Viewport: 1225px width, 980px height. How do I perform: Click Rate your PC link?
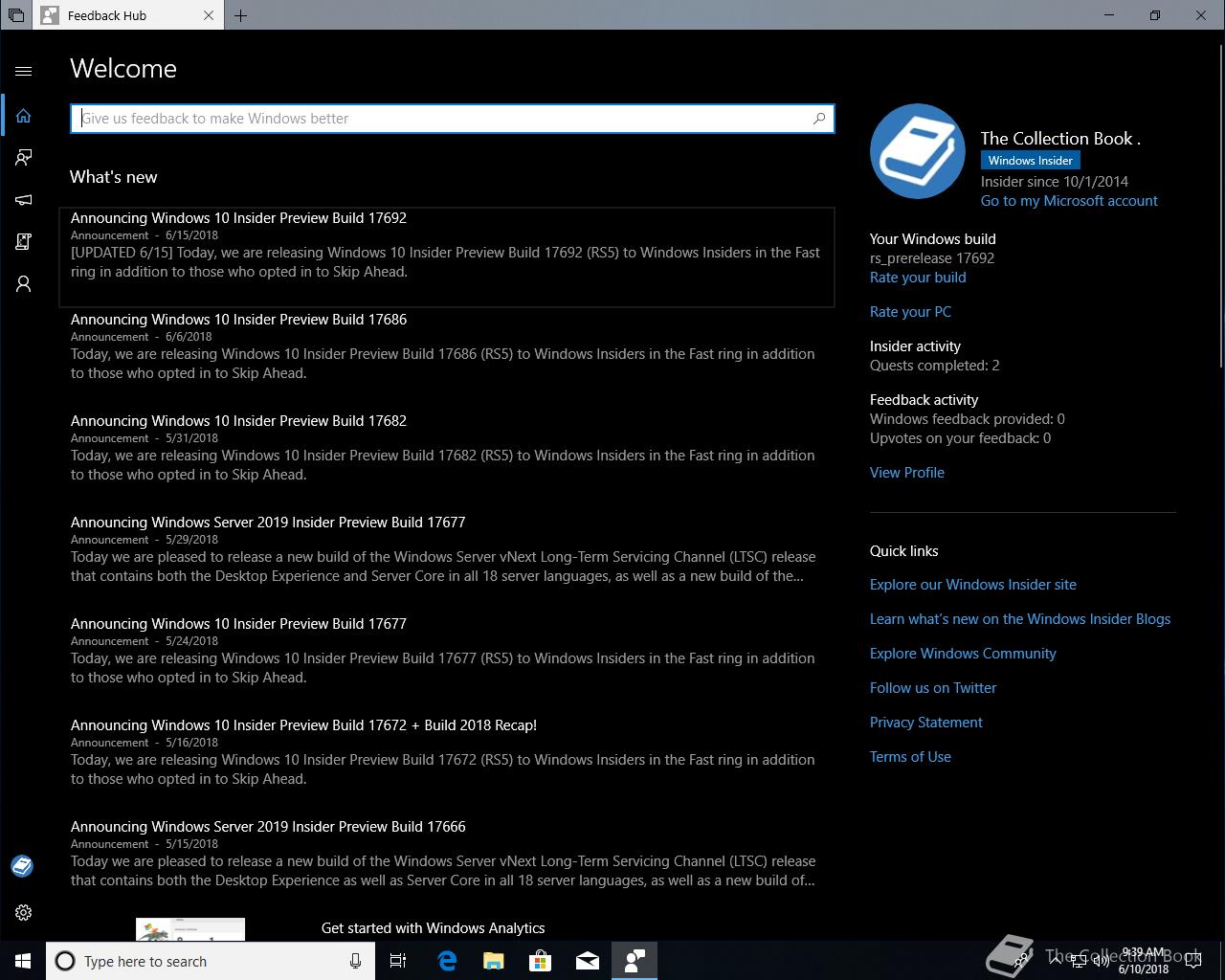(910, 312)
